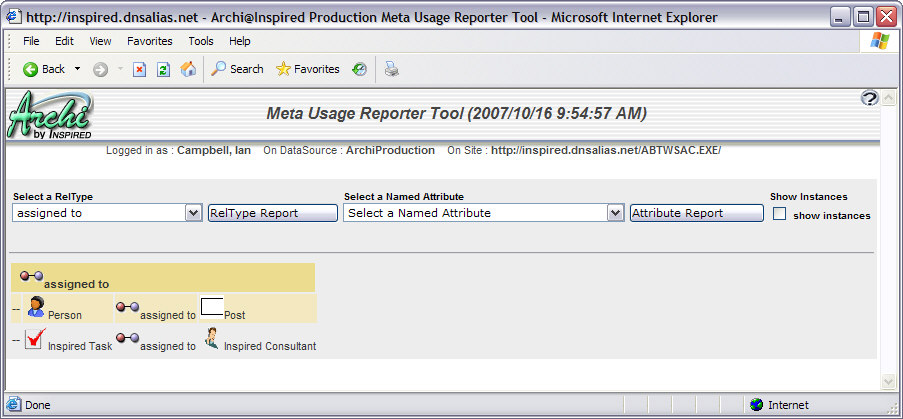Open the Tools menu
Image resolution: width=903 pixels, height=419 pixels.
201,41
